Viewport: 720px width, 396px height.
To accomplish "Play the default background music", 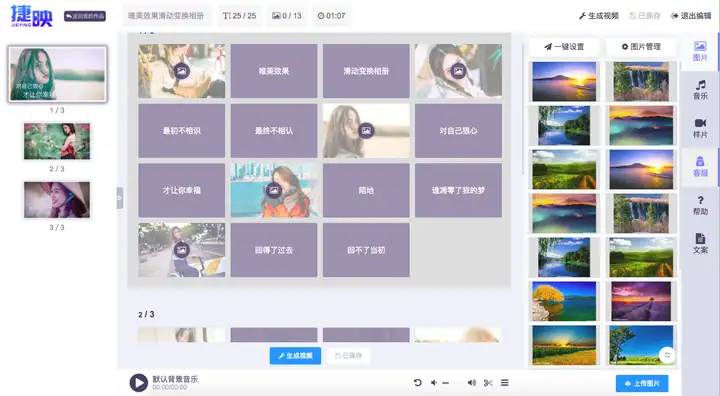I will pyautogui.click(x=138, y=383).
